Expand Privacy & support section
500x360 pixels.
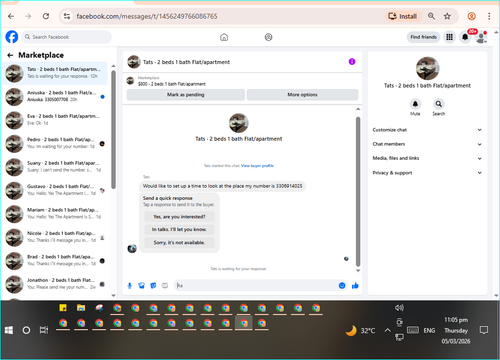pos(427,173)
